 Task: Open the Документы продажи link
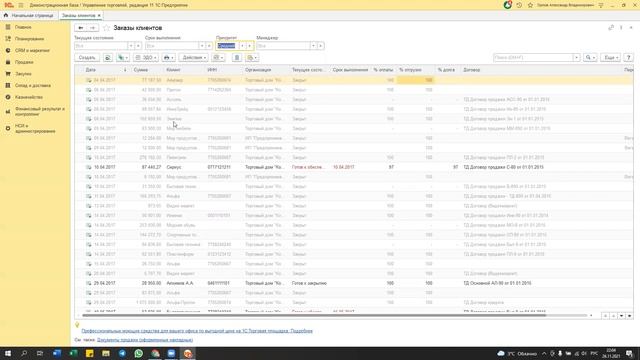point(145,340)
